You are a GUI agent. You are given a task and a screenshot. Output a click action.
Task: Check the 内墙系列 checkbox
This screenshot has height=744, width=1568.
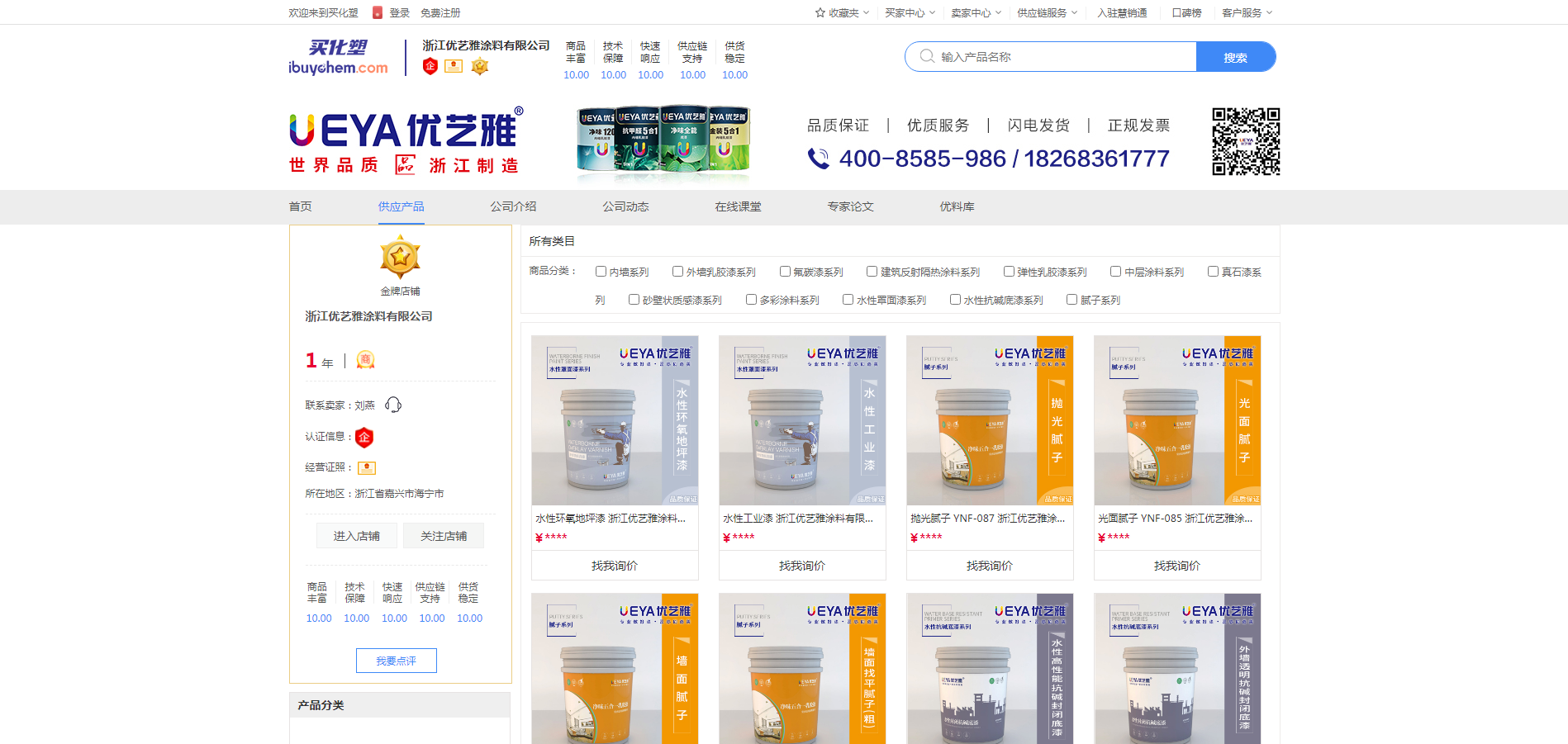click(601, 271)
